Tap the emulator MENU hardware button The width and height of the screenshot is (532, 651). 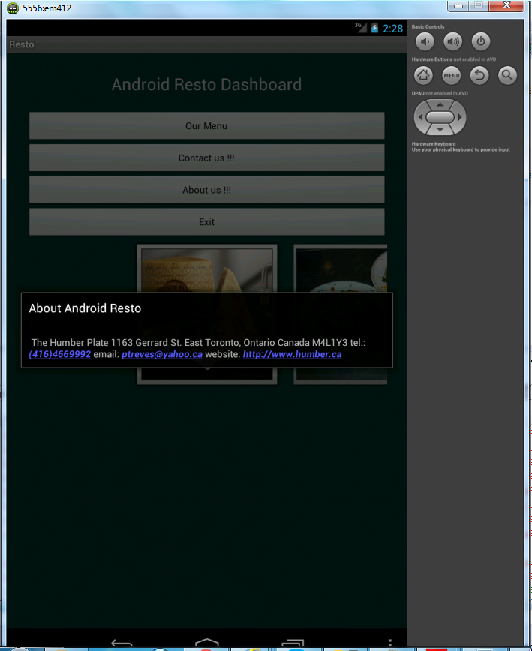click(x=451, y=75)
